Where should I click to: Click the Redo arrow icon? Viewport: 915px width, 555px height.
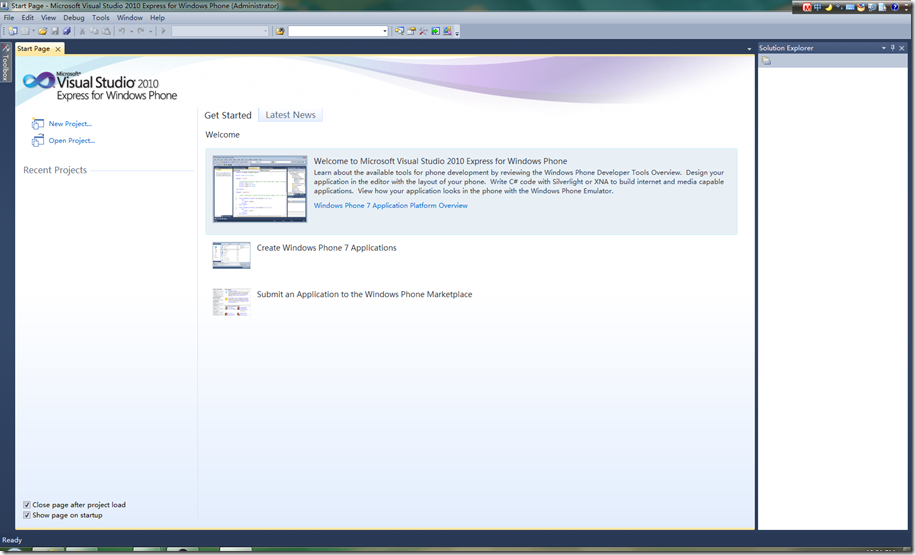[x=141, y=31]
